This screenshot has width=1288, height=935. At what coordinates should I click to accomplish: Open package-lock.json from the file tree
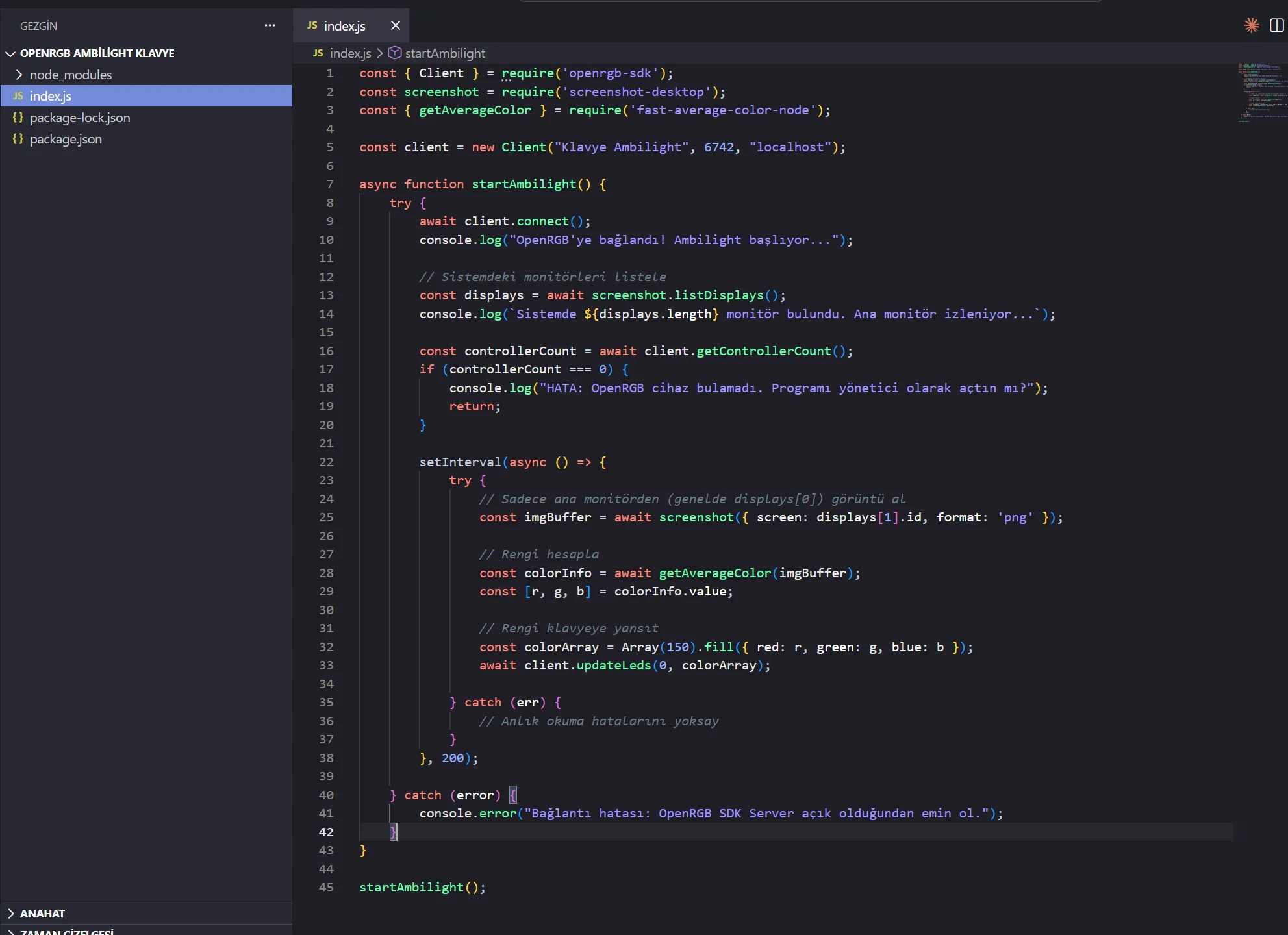click(80, 118)
